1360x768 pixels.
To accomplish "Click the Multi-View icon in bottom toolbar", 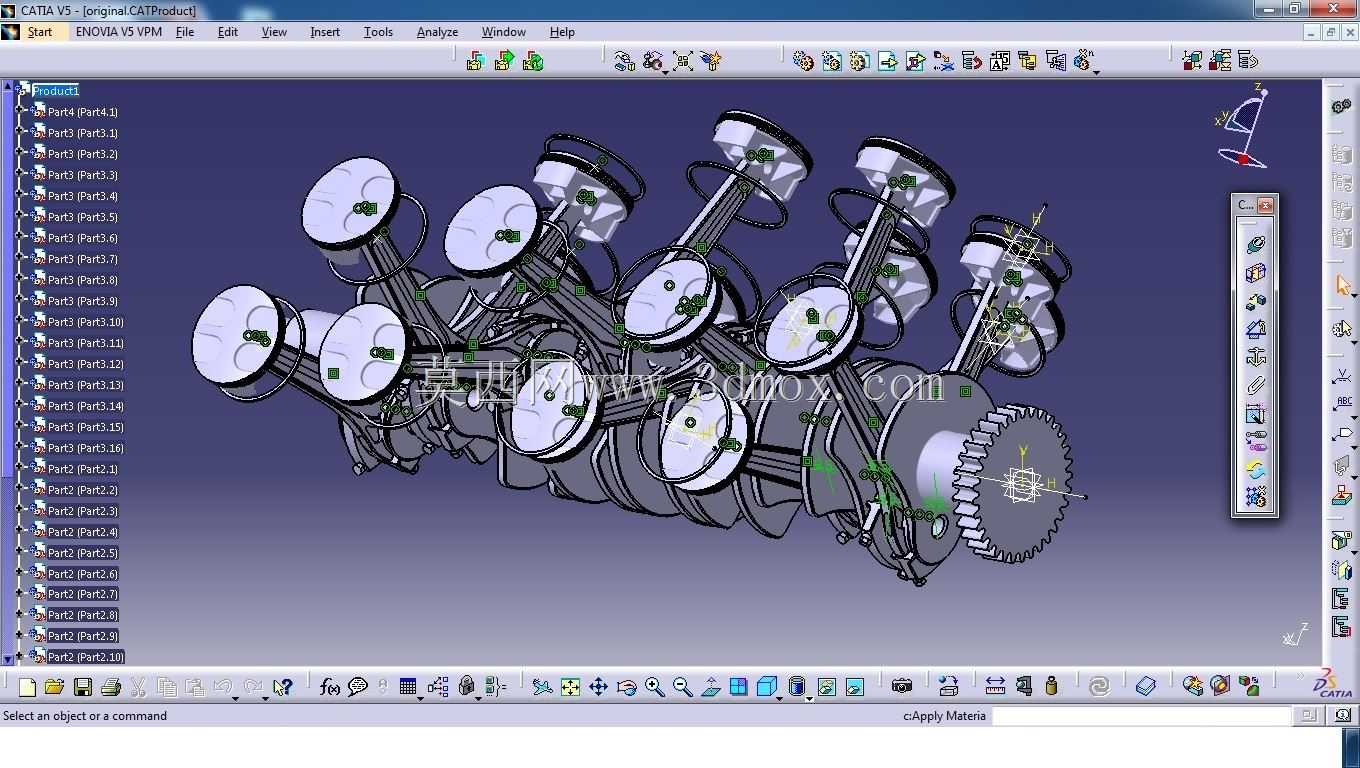I will (739, 687).
